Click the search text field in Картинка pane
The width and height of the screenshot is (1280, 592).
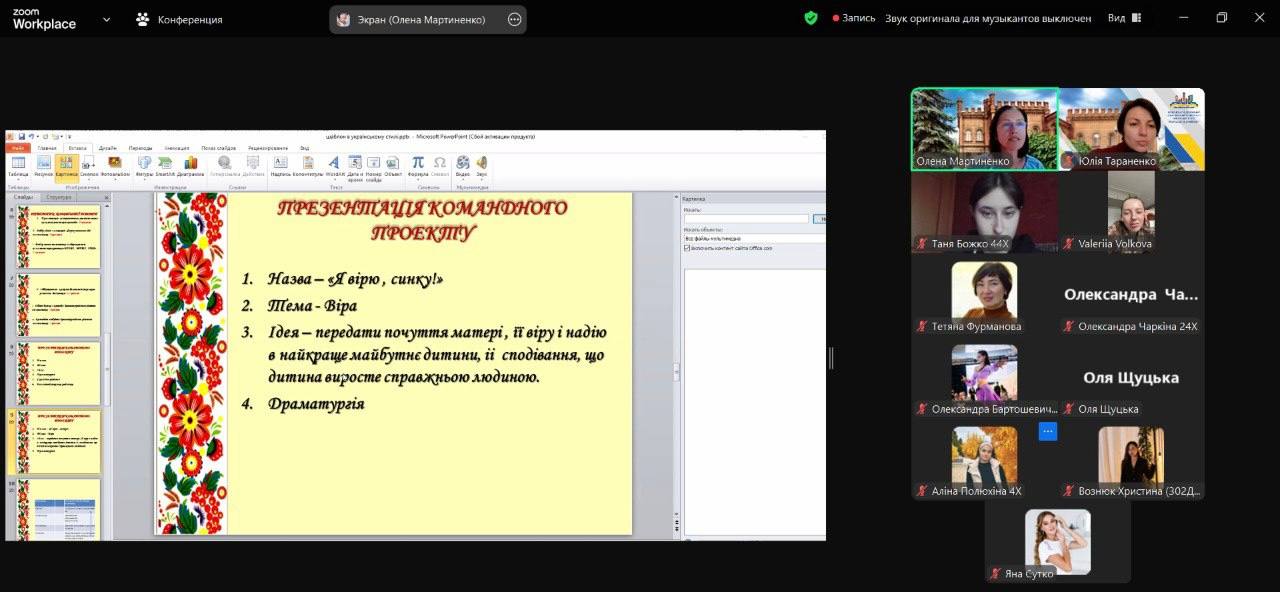pyautogui.click(x=746, y=218)
